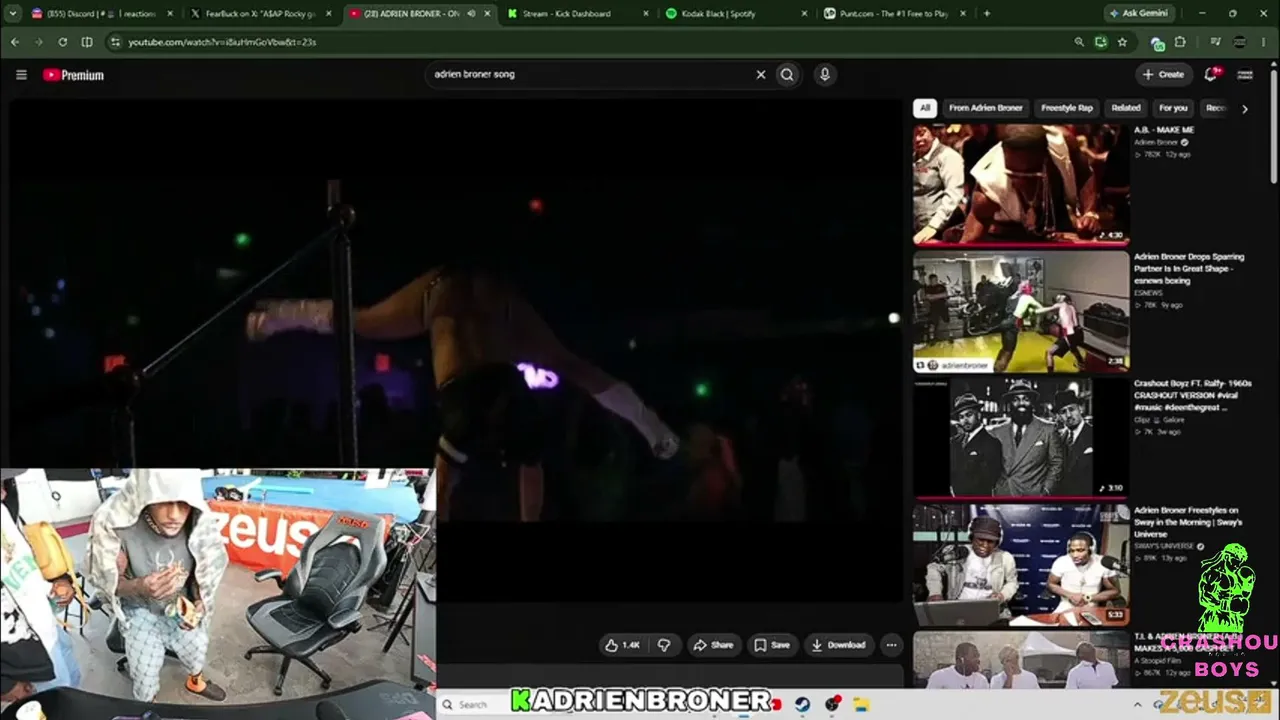Select the All filter chip
Image resolution: width=1280 pixels, height=720 pixels.
[x=925, y=108]
